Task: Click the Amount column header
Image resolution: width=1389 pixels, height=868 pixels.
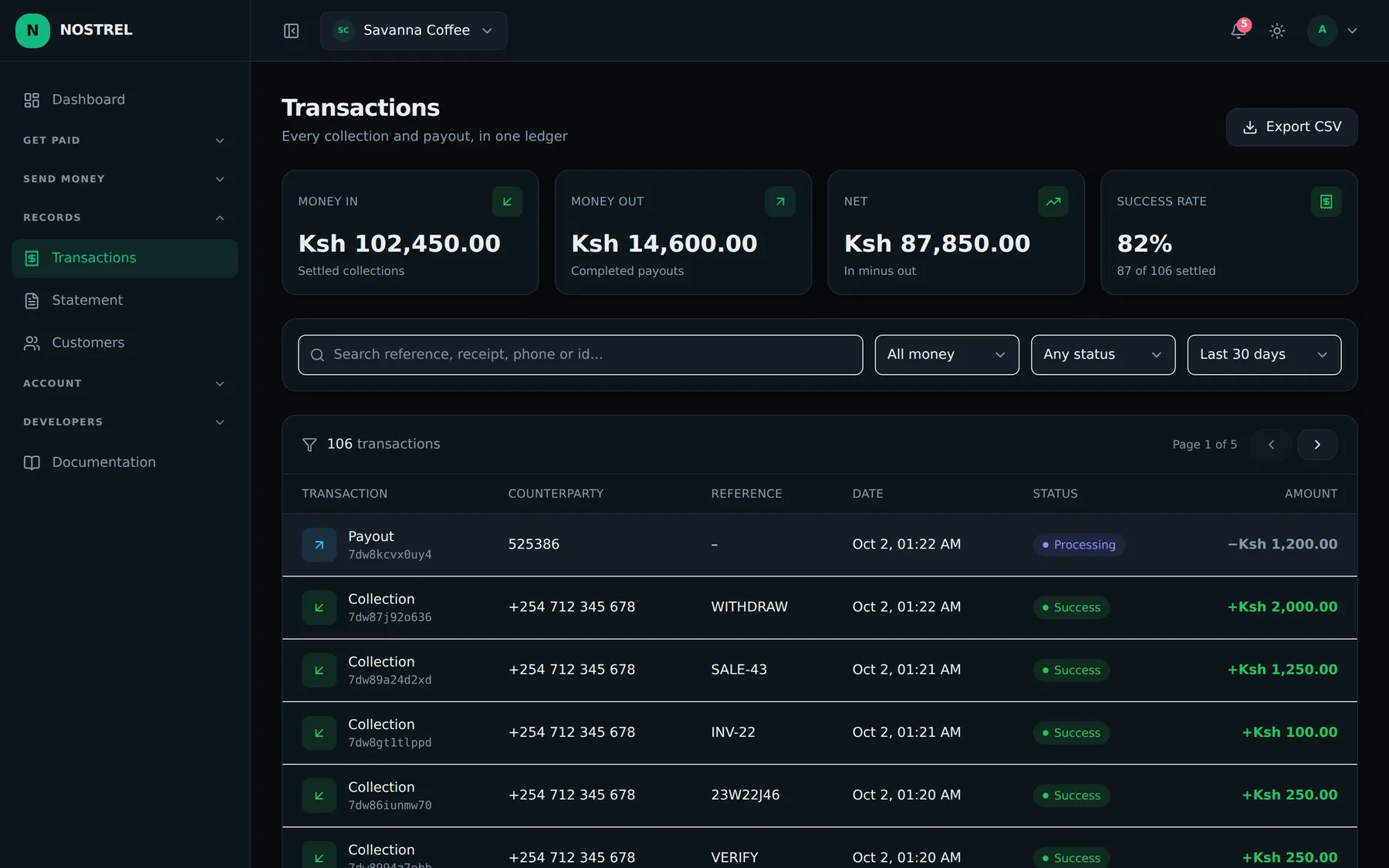Action: [x=1311, y=494]
